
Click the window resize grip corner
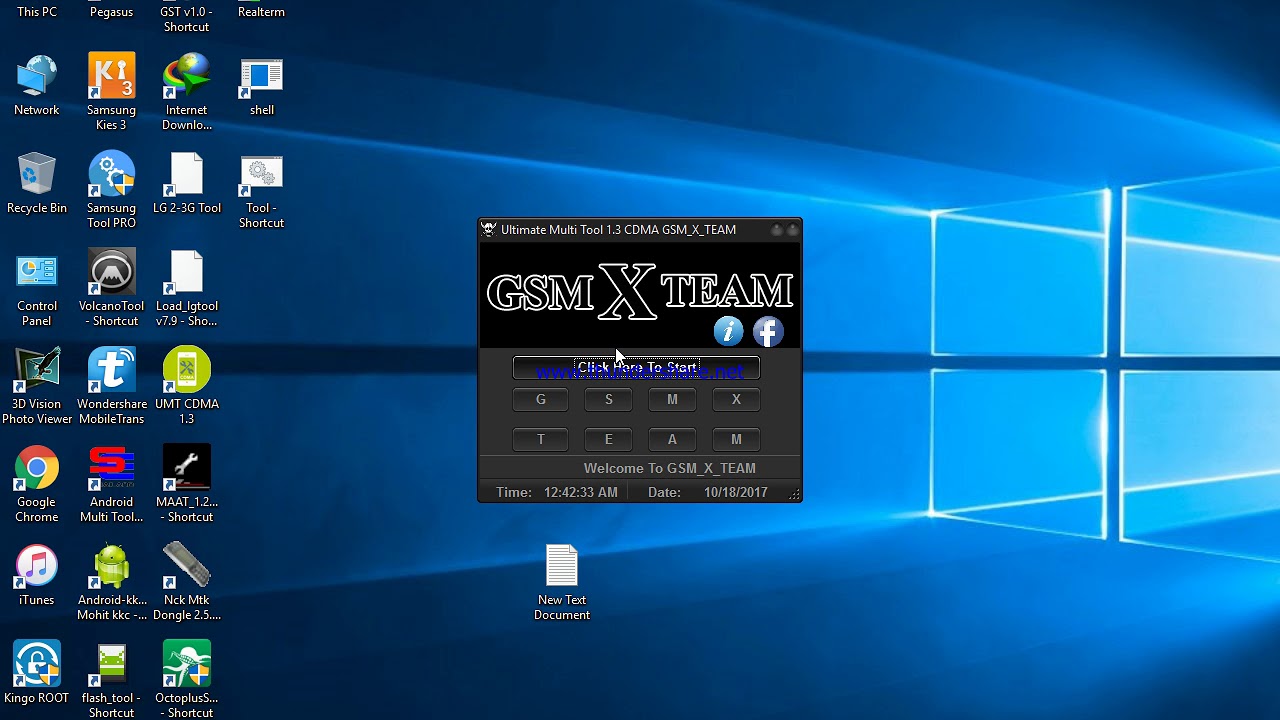(795, 494)
